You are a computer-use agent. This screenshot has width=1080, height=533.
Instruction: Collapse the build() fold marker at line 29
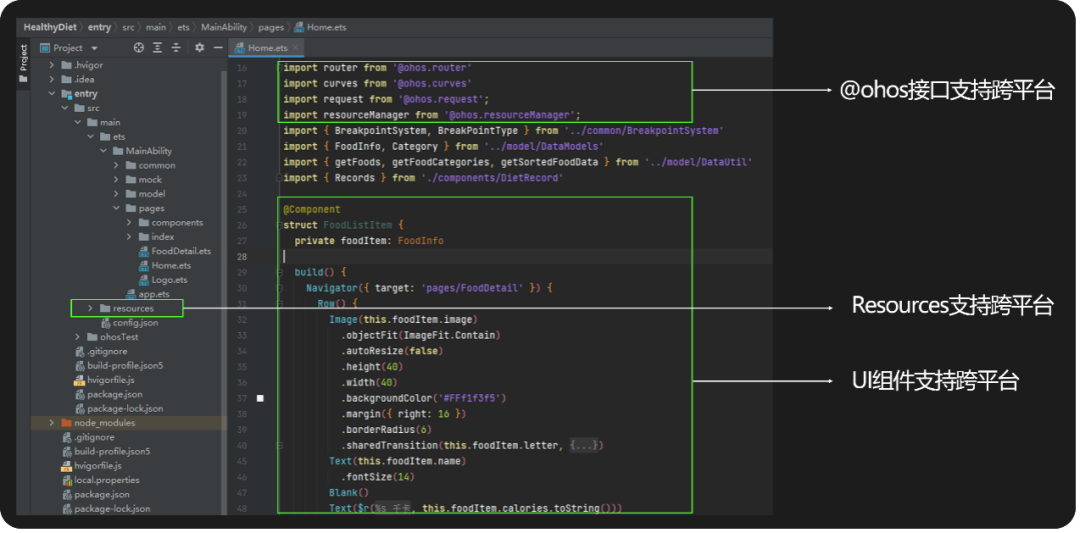pos(279,272)
